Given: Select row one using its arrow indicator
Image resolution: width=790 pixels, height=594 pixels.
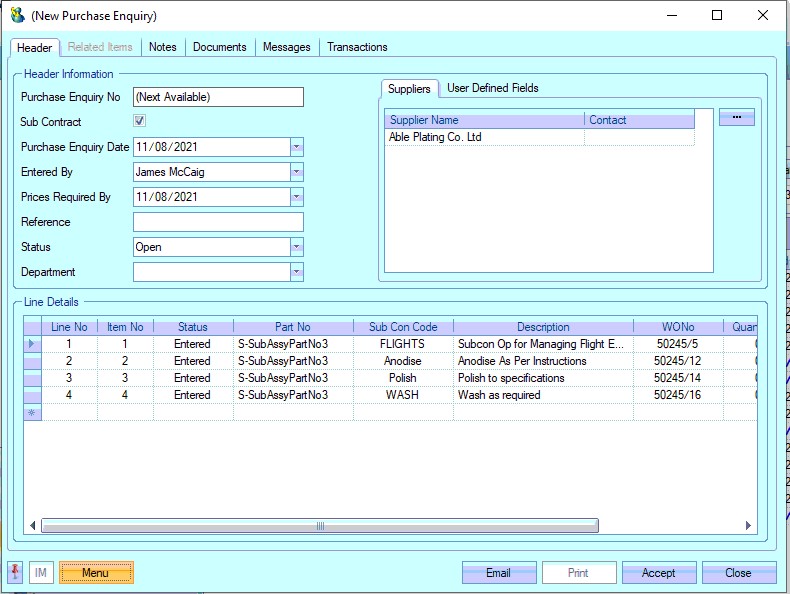Looking at the screenshot, I should coord(32,344).
